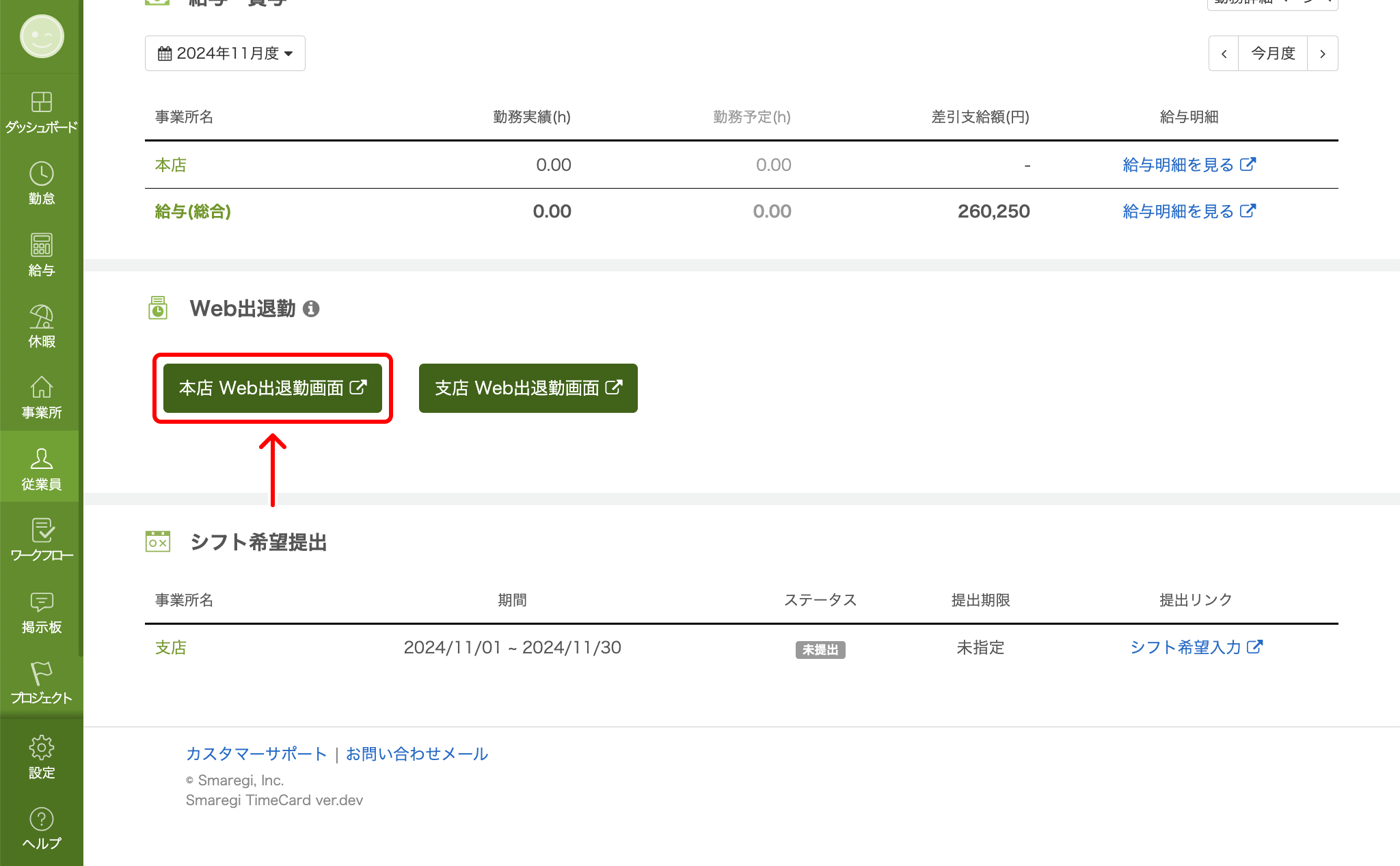Image resolution: width=1400 pixels, height=866 pixels.
Task: Jump to current month (今月度)
Action: (x=1273, y=53)
